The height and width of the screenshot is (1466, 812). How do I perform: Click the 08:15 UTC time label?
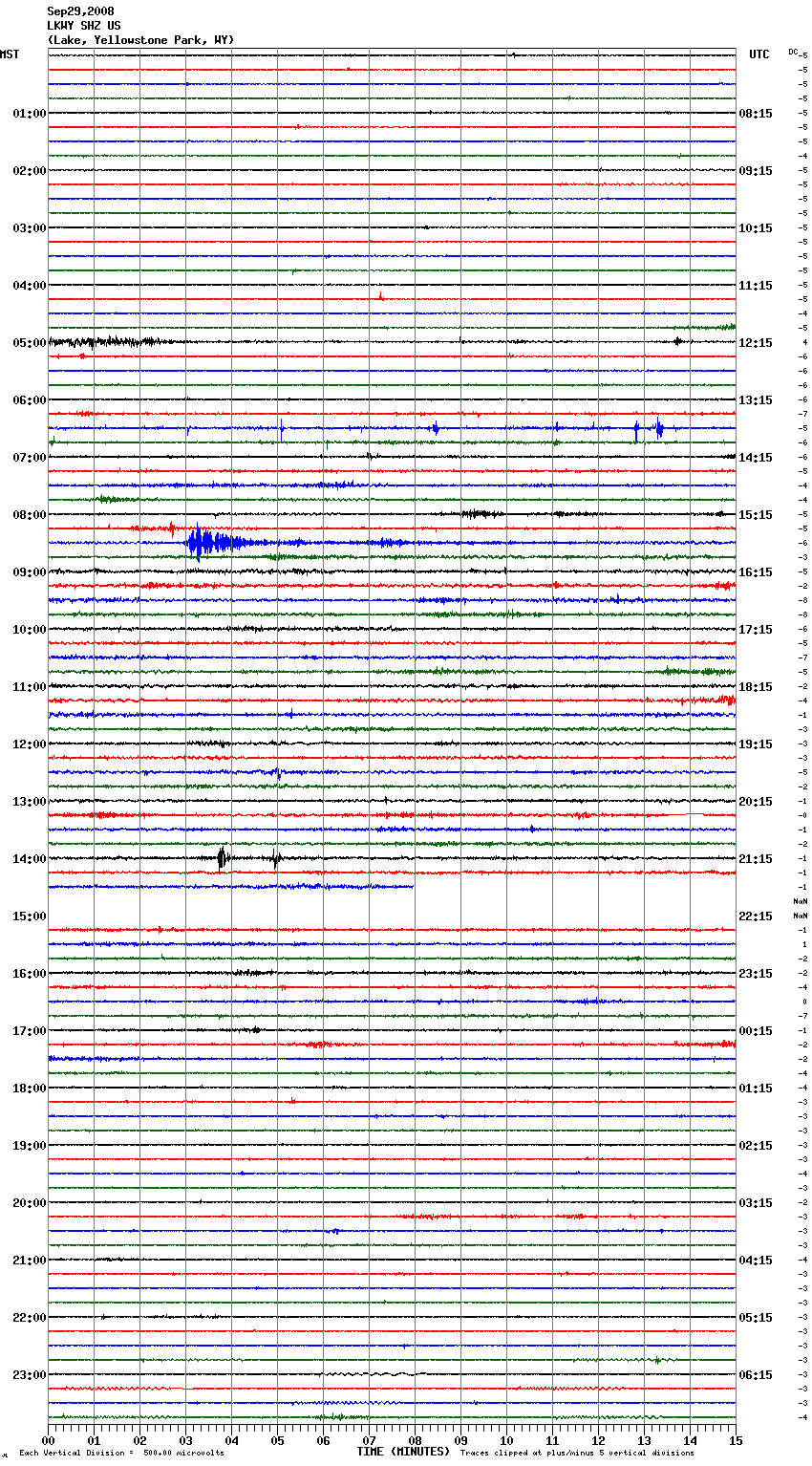tap(756, 114)
